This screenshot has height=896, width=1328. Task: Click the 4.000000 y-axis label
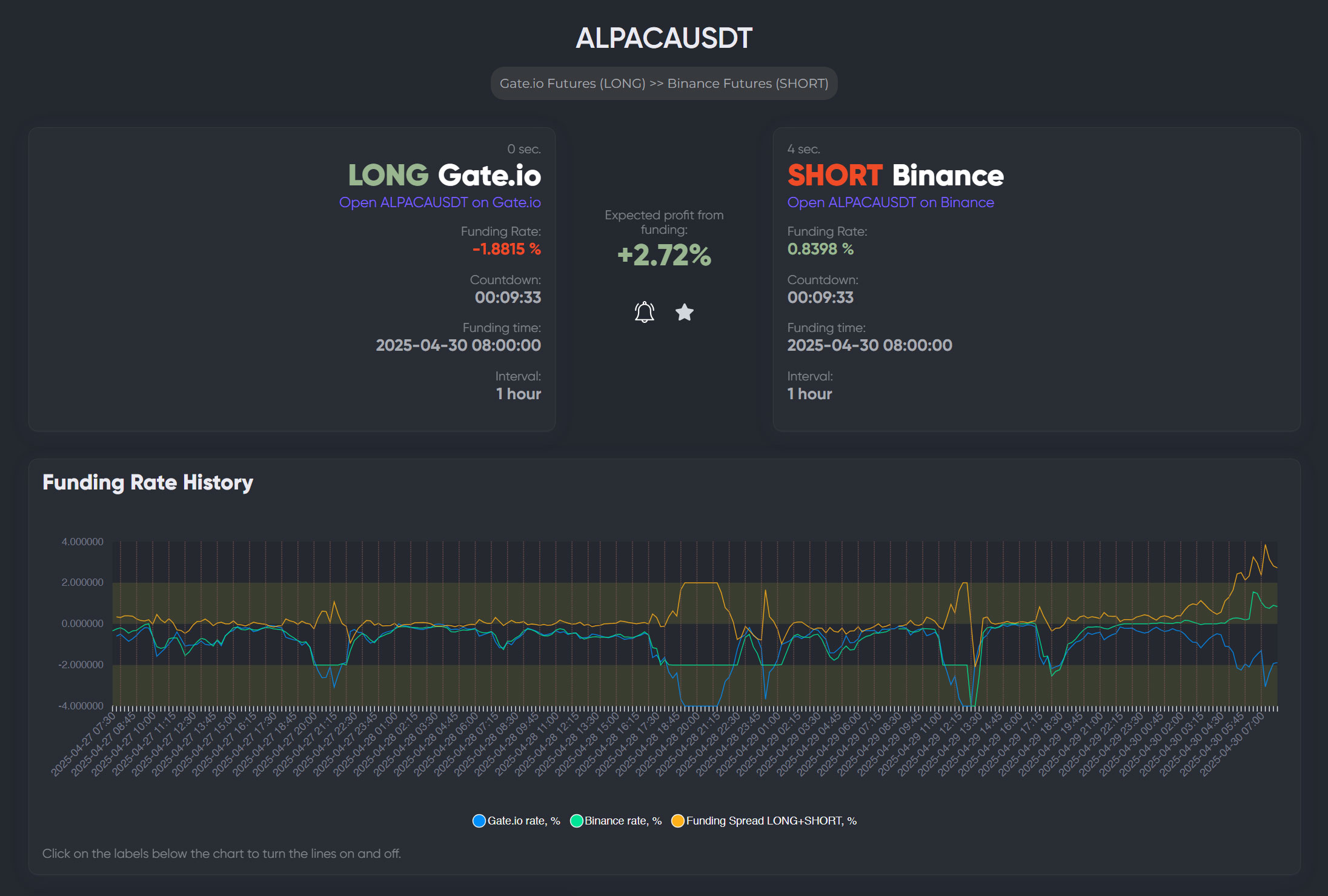tap(82, 542)
